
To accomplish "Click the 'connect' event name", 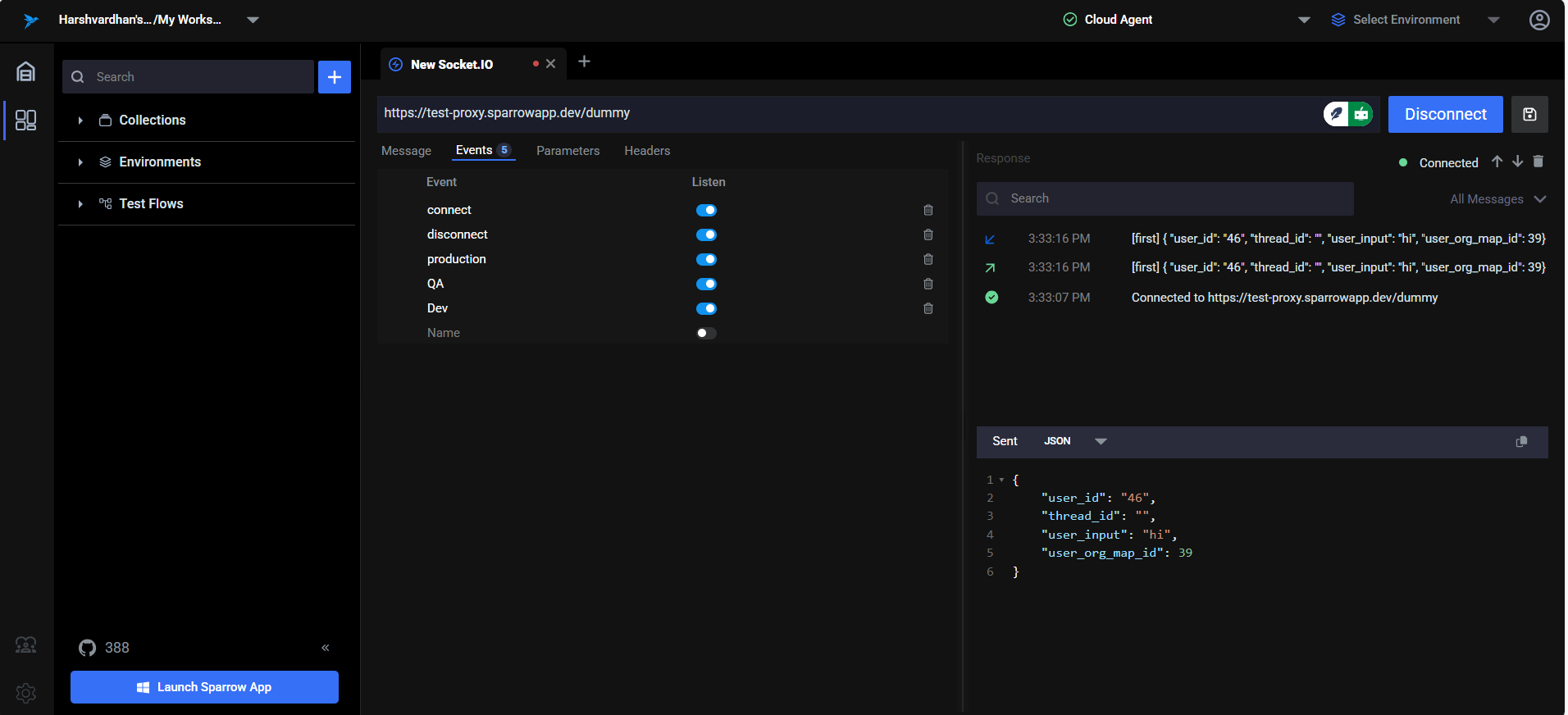I will pos(449,210).
